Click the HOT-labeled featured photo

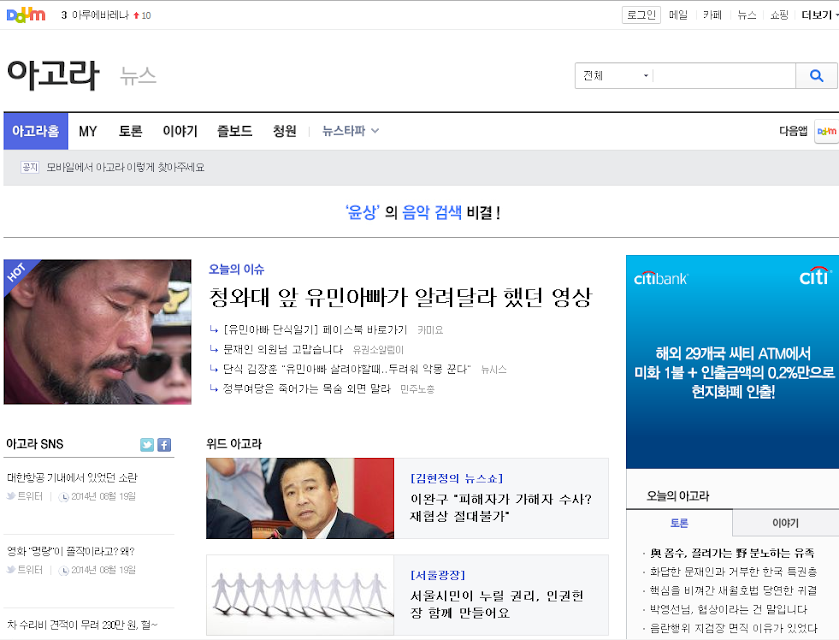(97, 332)
